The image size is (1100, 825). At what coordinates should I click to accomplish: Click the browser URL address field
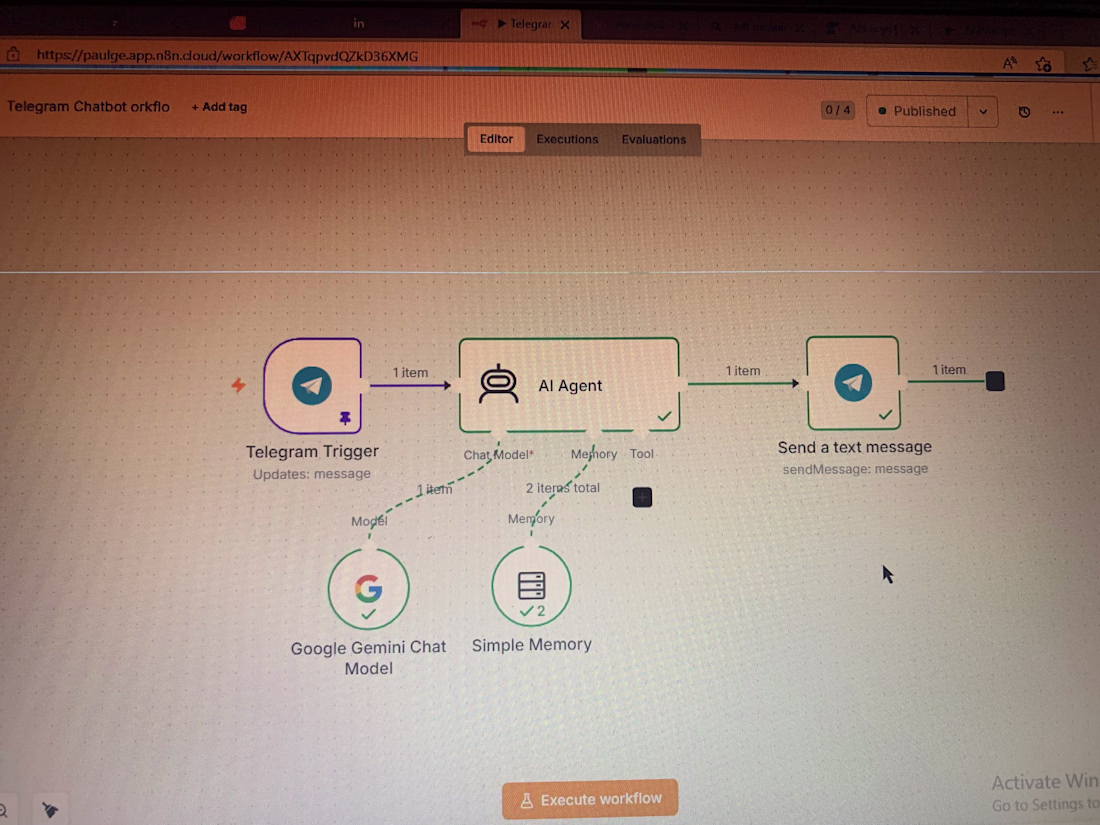pos(227,56)
